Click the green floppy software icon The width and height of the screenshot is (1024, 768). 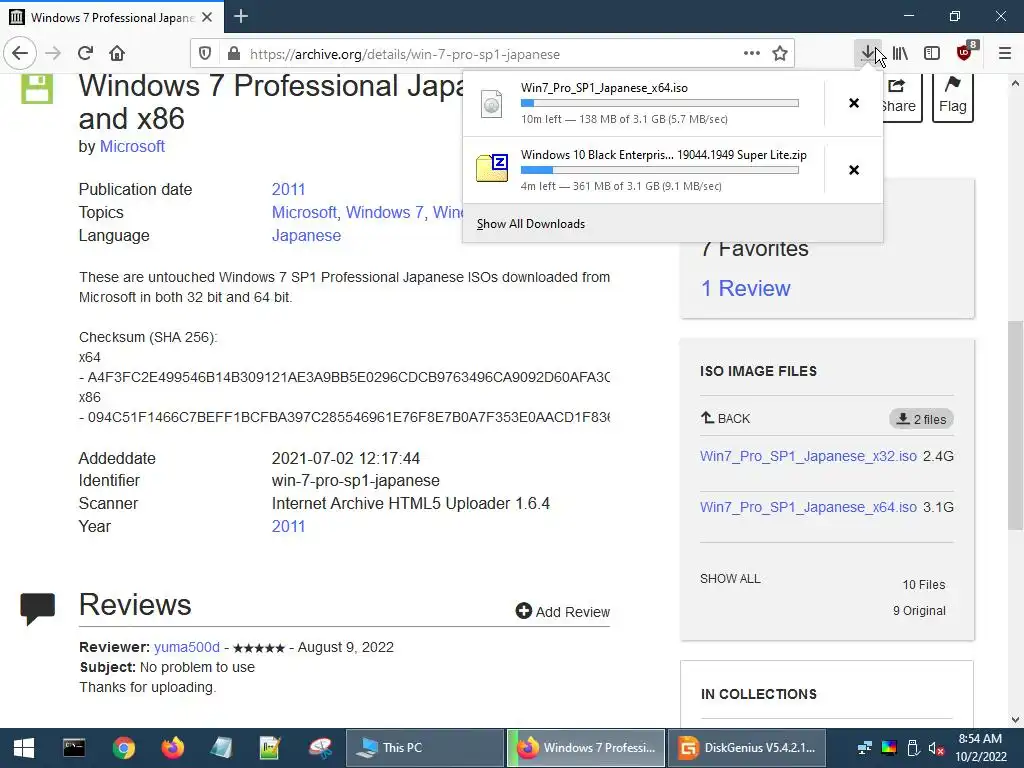click(x=37, y=89)
